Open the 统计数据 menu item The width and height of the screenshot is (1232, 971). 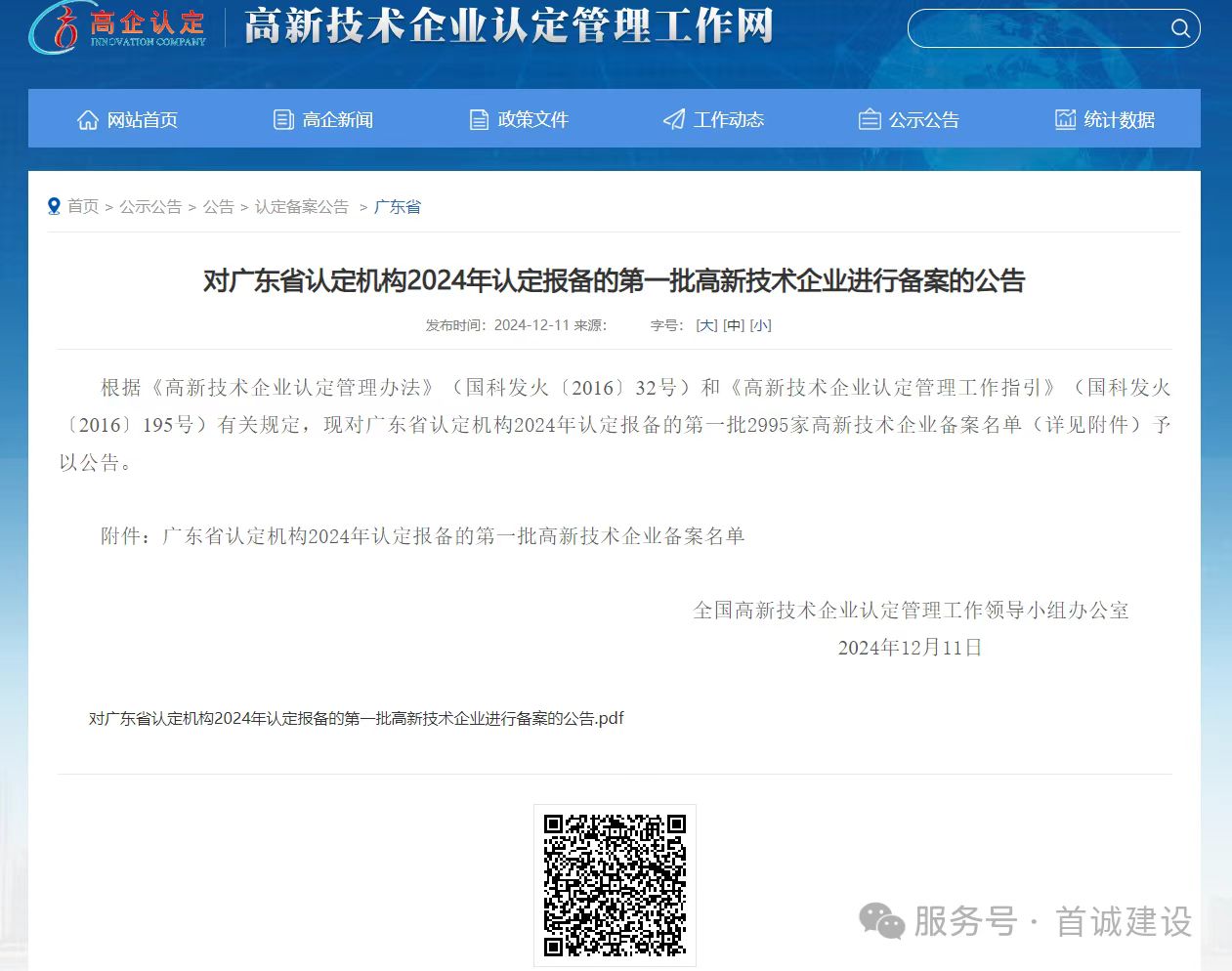(1119, 120)
